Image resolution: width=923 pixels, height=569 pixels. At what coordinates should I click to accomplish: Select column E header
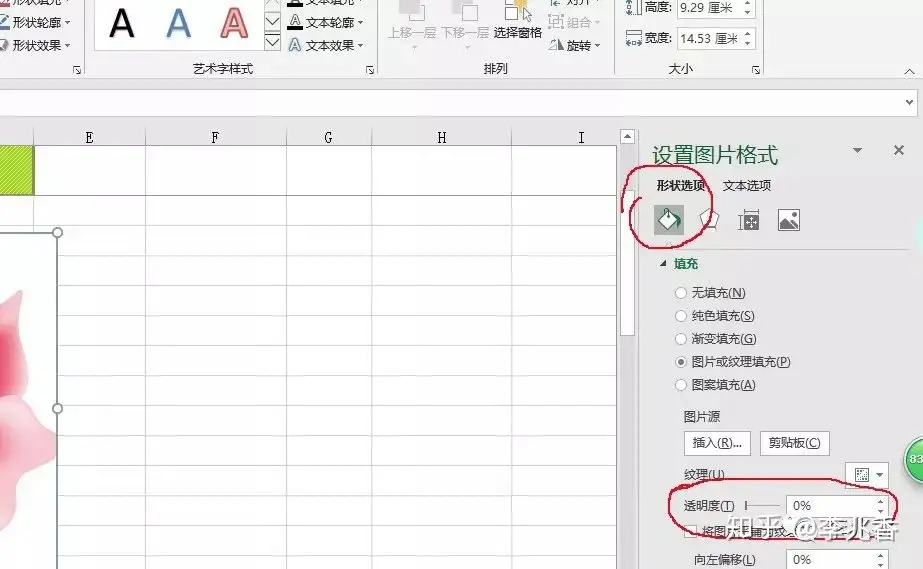pos(89,137)
